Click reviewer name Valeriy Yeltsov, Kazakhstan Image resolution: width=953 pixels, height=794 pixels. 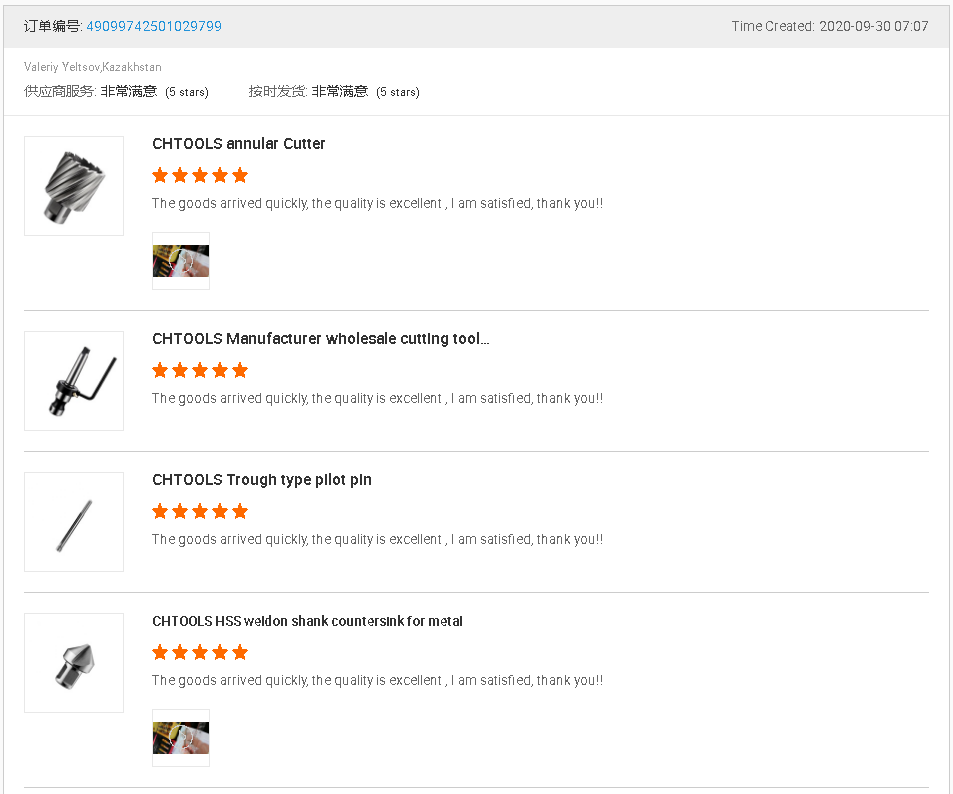point(93,67)
